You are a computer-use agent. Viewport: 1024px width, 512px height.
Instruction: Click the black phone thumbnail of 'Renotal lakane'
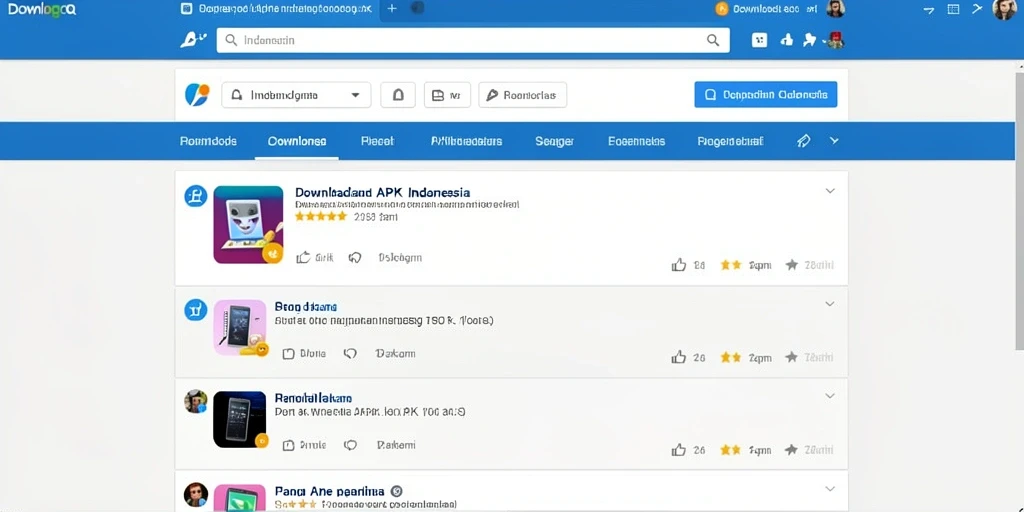pos(240,419)
